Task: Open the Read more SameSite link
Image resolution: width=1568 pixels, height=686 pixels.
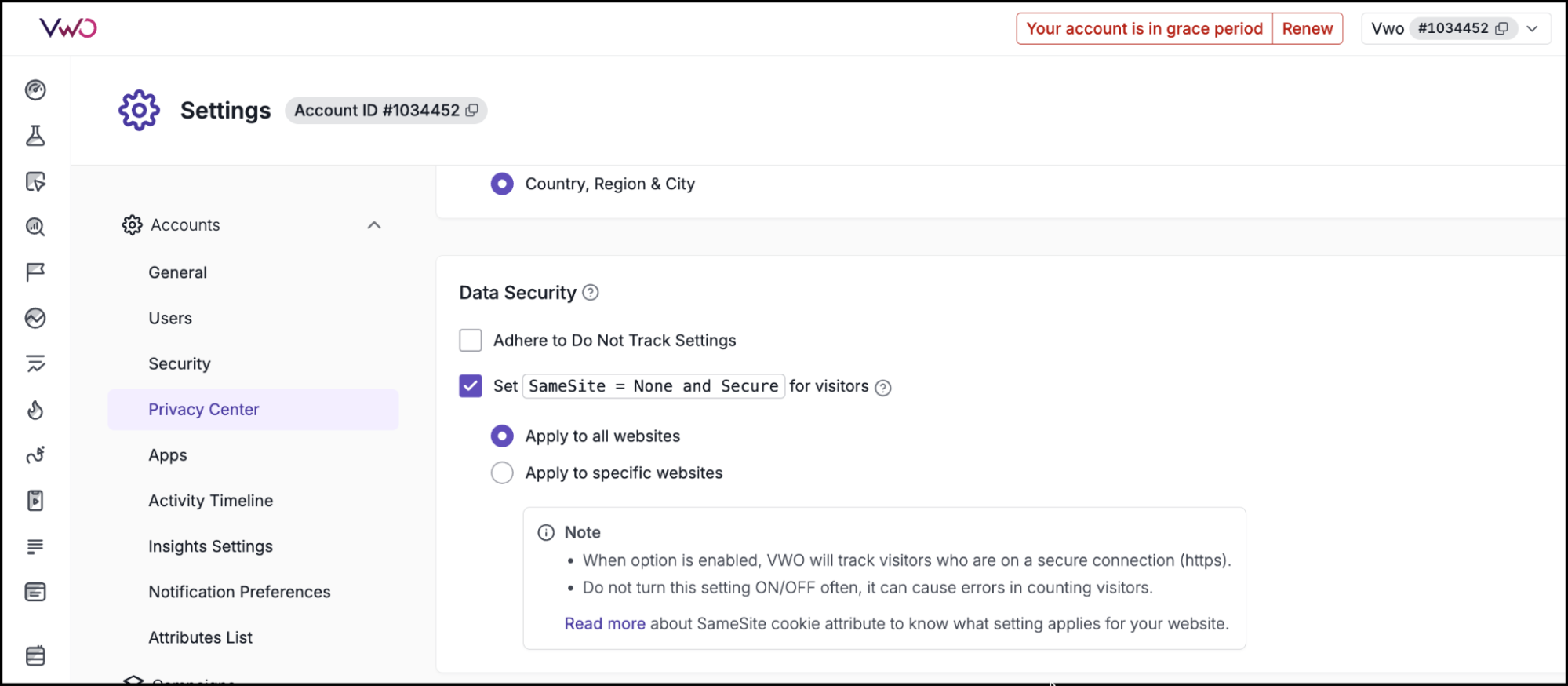Action: pos(604,623)
